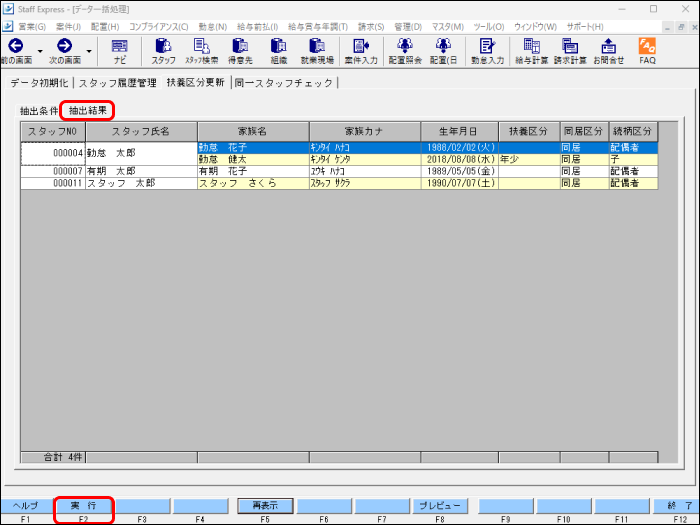Open the スタッフ toolbar icon
The width and height of the screenshot is (700, 525).
click(x=163, y=51)
